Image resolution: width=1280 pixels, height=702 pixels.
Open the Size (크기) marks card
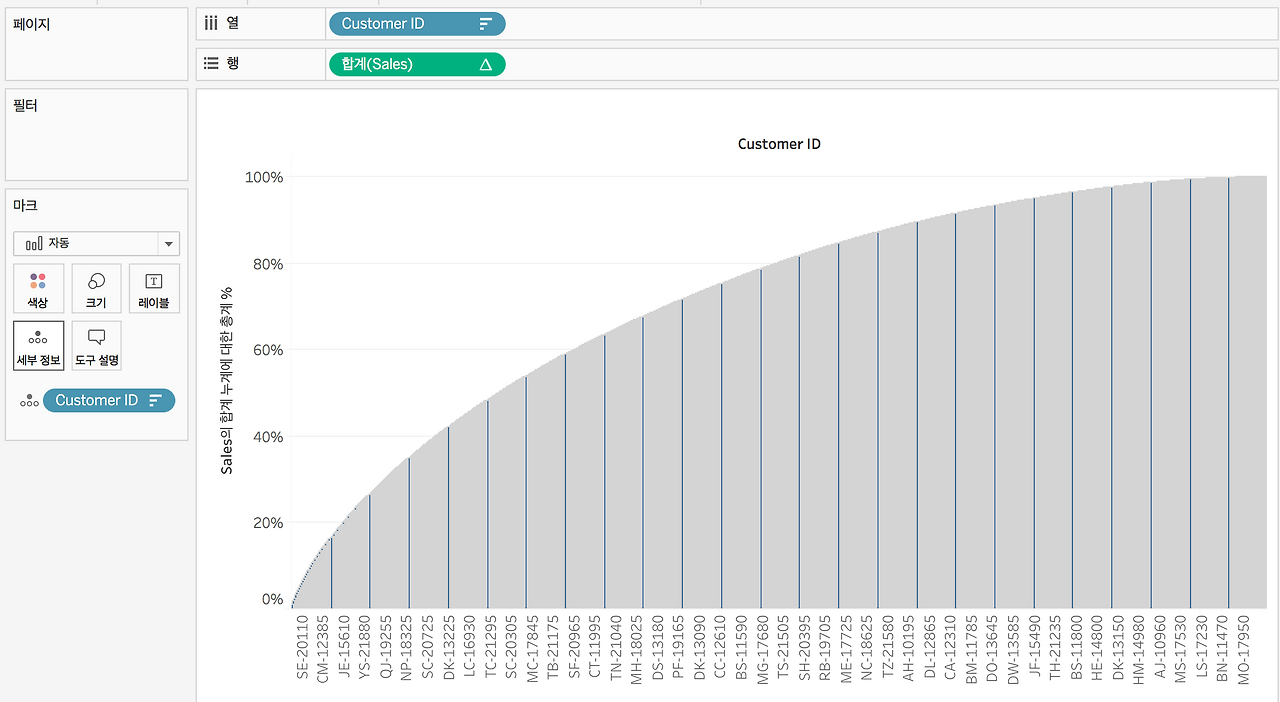click(x=97, y=288)
